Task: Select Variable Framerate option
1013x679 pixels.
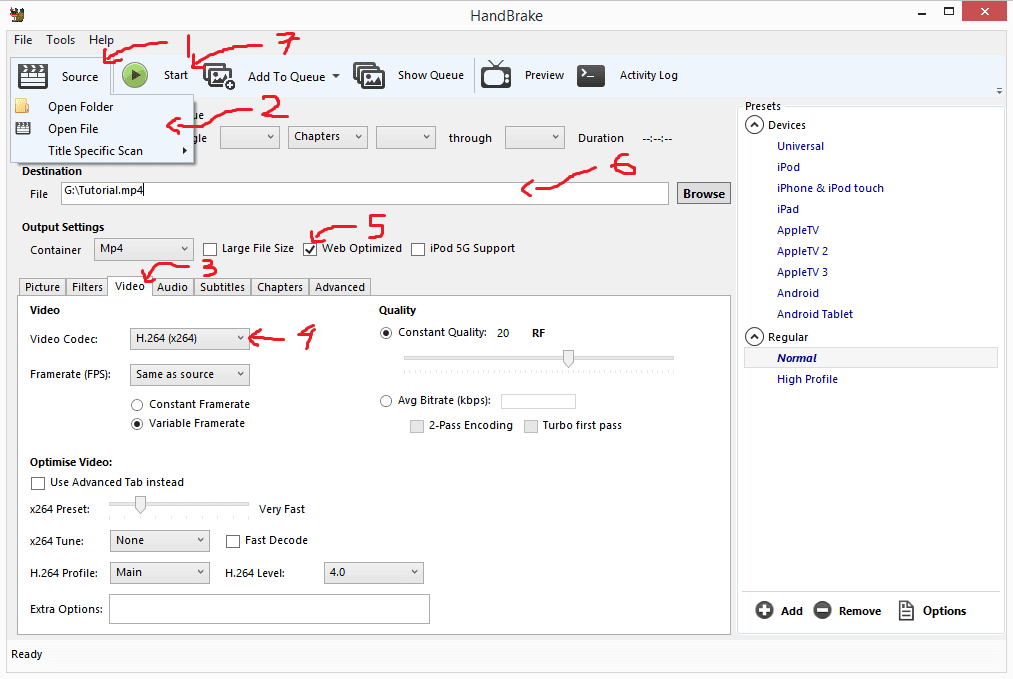Action: pyautogui.click(x=137, y=424)
